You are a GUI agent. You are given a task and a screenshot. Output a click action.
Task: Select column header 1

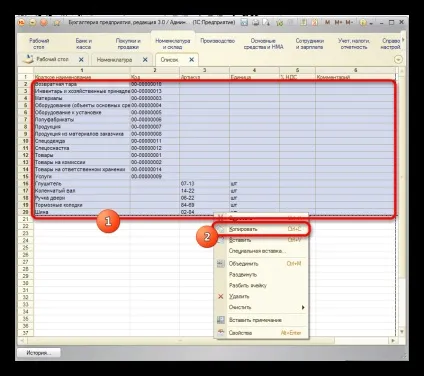point(82,70)
